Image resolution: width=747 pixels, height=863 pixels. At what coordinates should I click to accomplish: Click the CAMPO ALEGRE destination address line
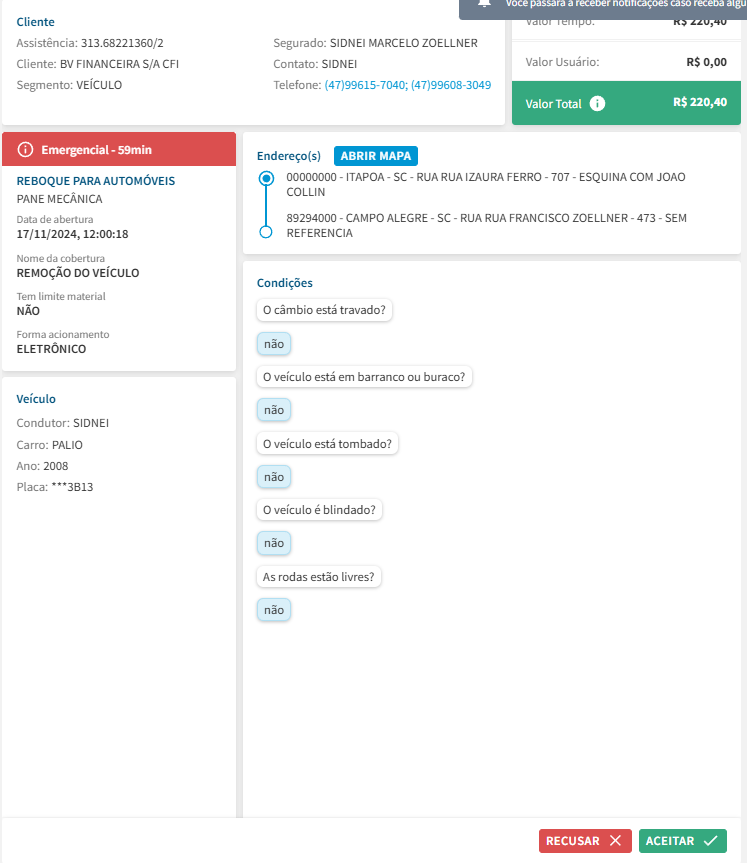click(x=487, y=226)
